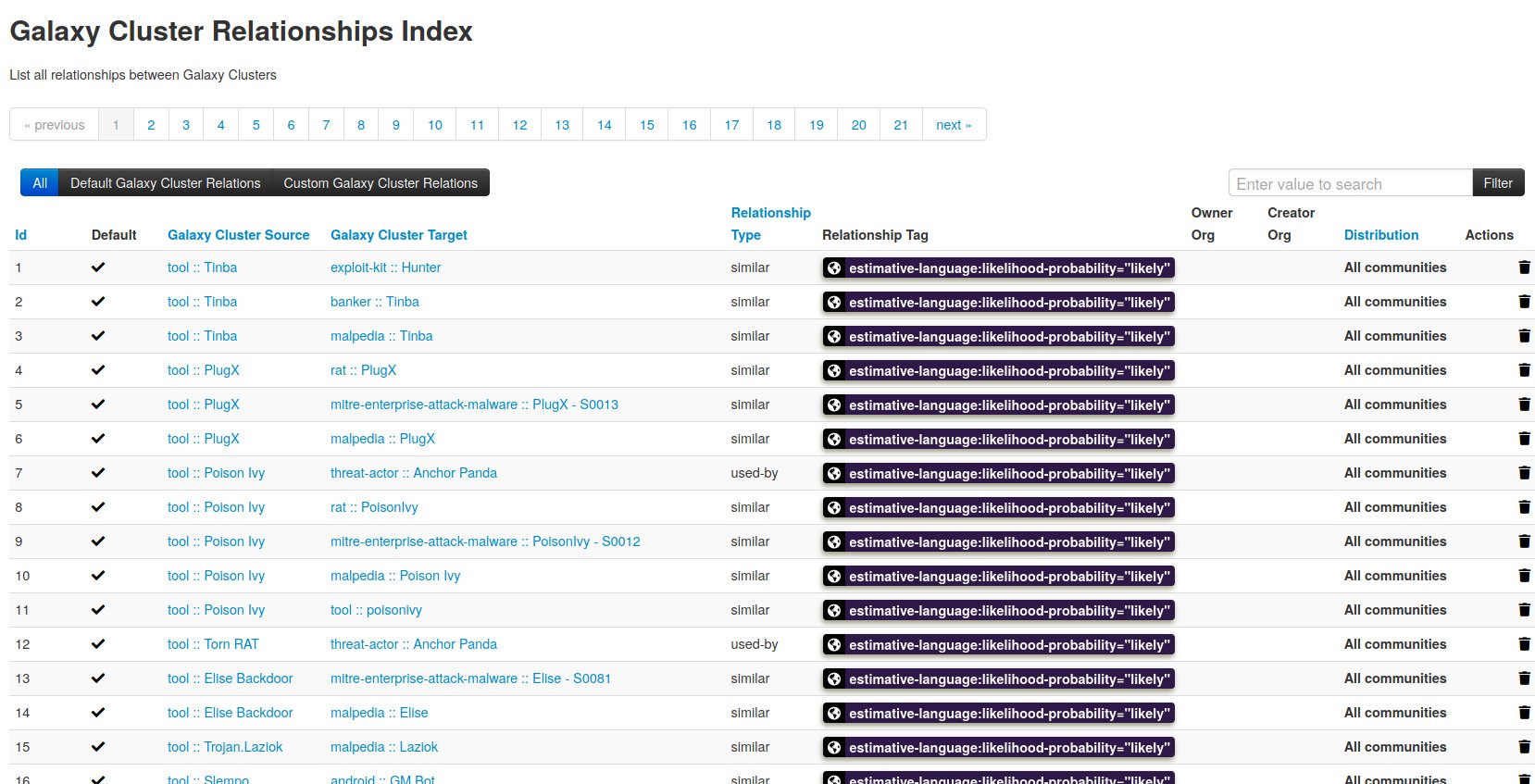This screenshot has height=784, width=1535.
Task: Remove row 13 using trash icon
Action: (1524, 678)
